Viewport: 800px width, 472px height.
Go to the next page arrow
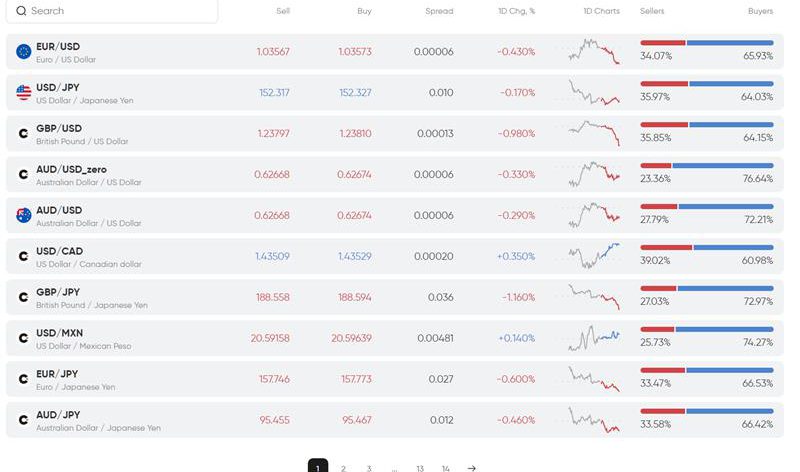(x=471, y=467)
